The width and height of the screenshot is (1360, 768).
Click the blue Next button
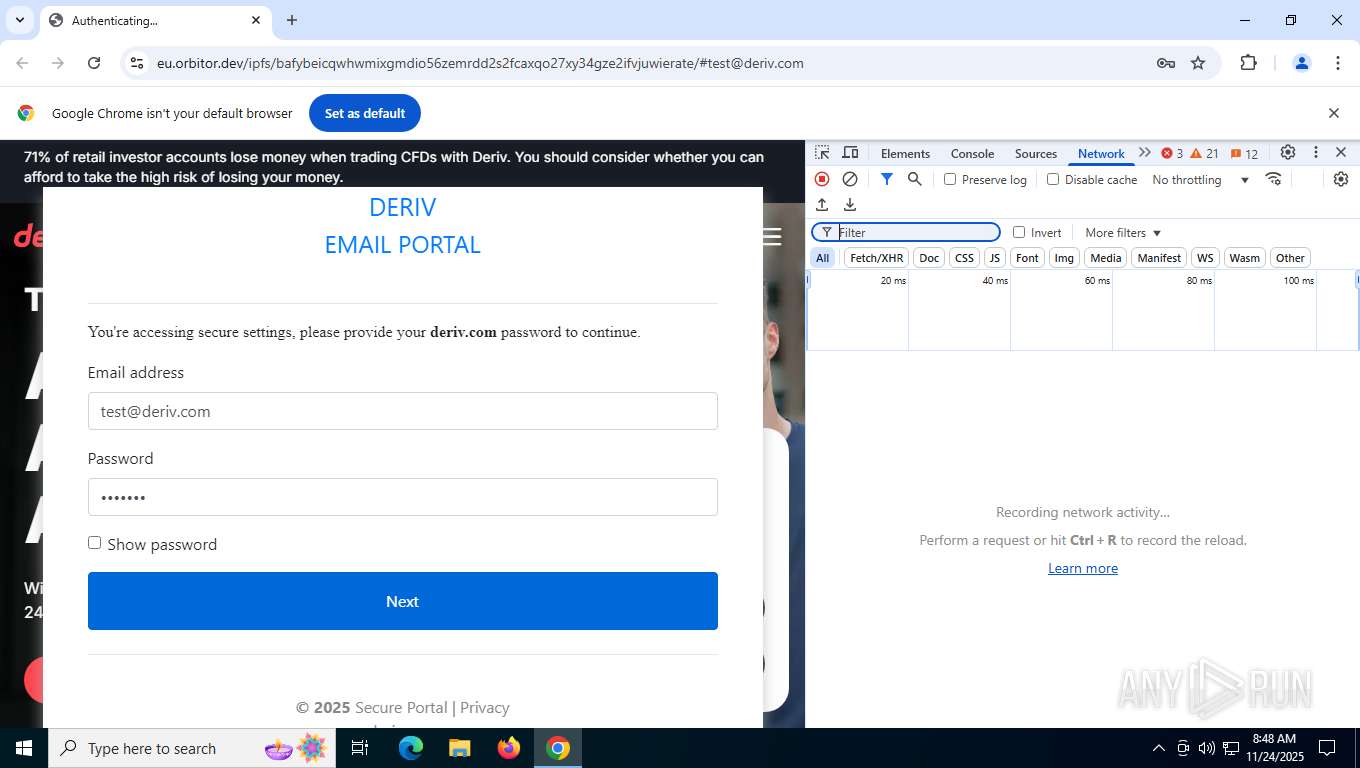pyautogui.click(x=402, y=601)
